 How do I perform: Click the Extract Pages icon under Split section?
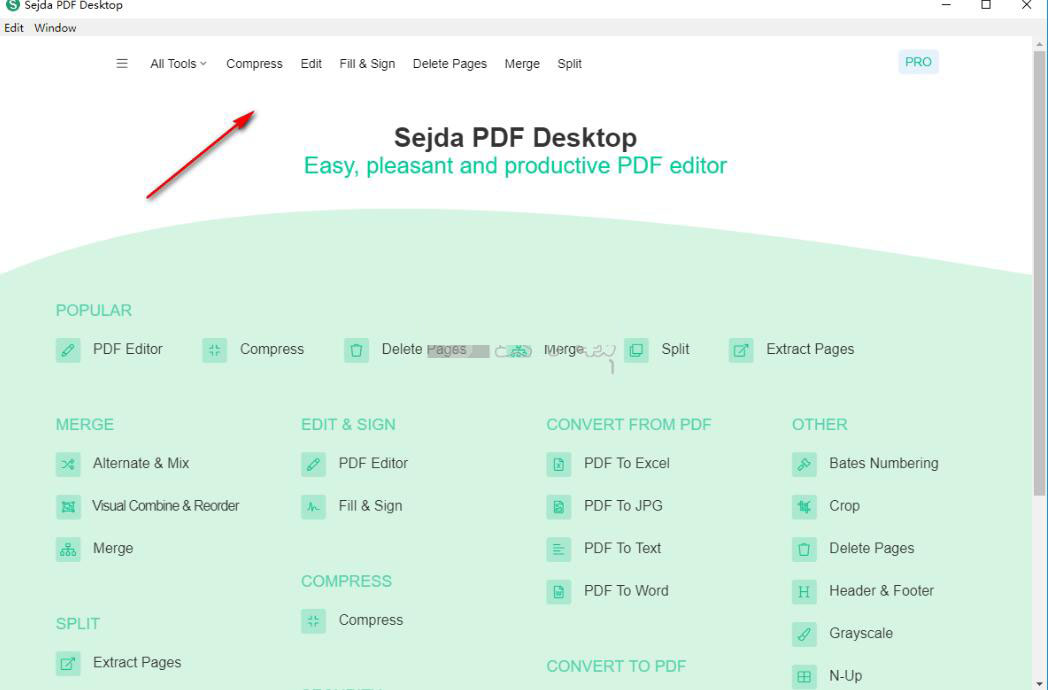coord(68,663)
